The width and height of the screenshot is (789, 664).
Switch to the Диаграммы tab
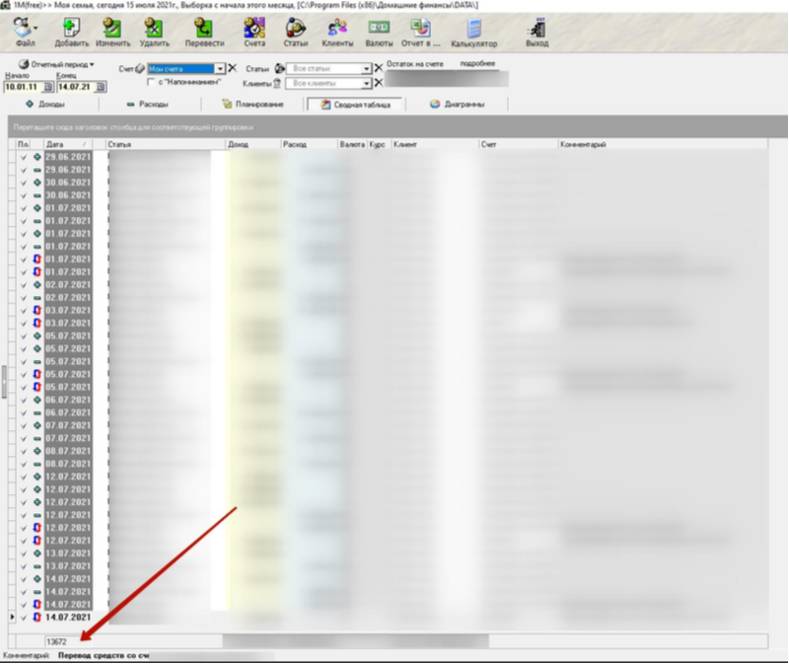coord(458,104)
